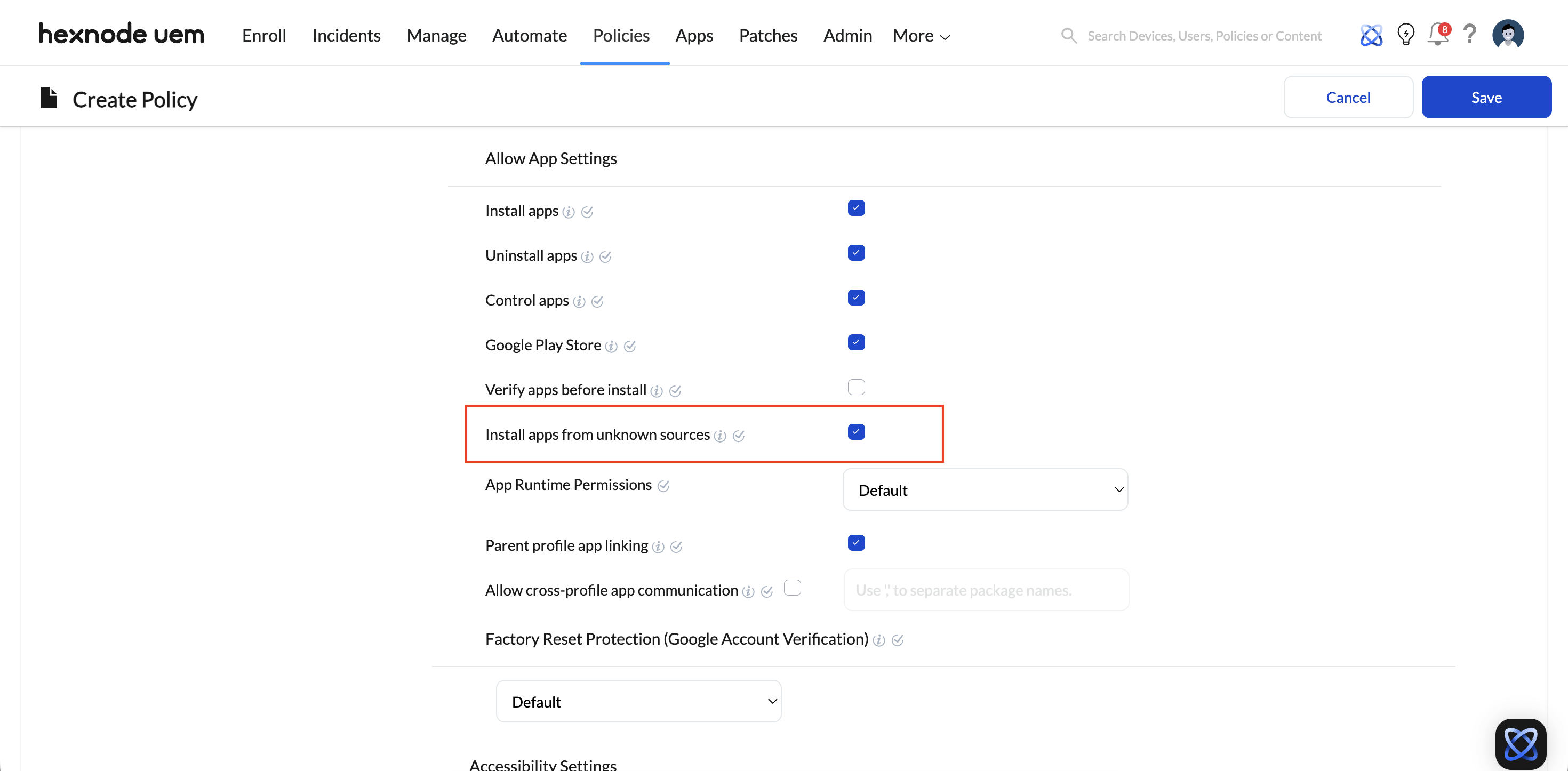Go to the Admin tab
The height and width of the screenshot is (771, 1568).
pyautogui.click(x=847, y=36)
